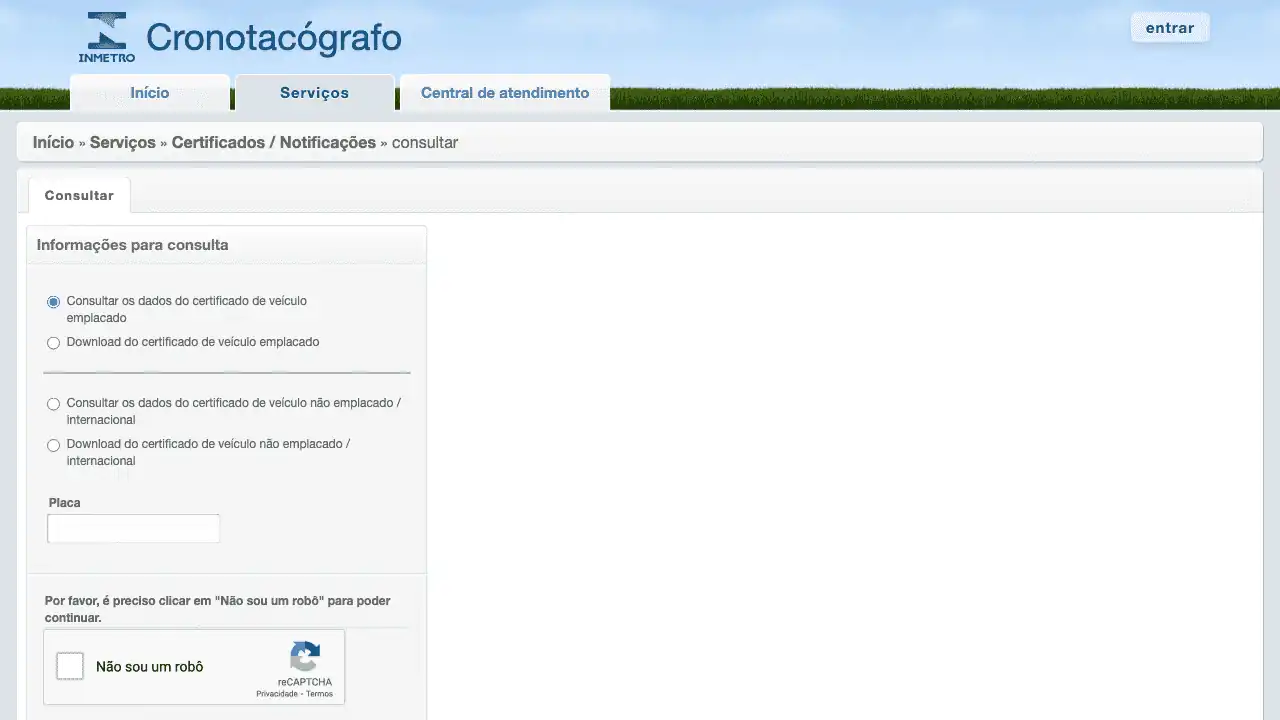The height and width of the screenshot is (720, 1280).
Task: Select Consultar dados de veículo emplacado radio
Action: (x=54, y=302)
